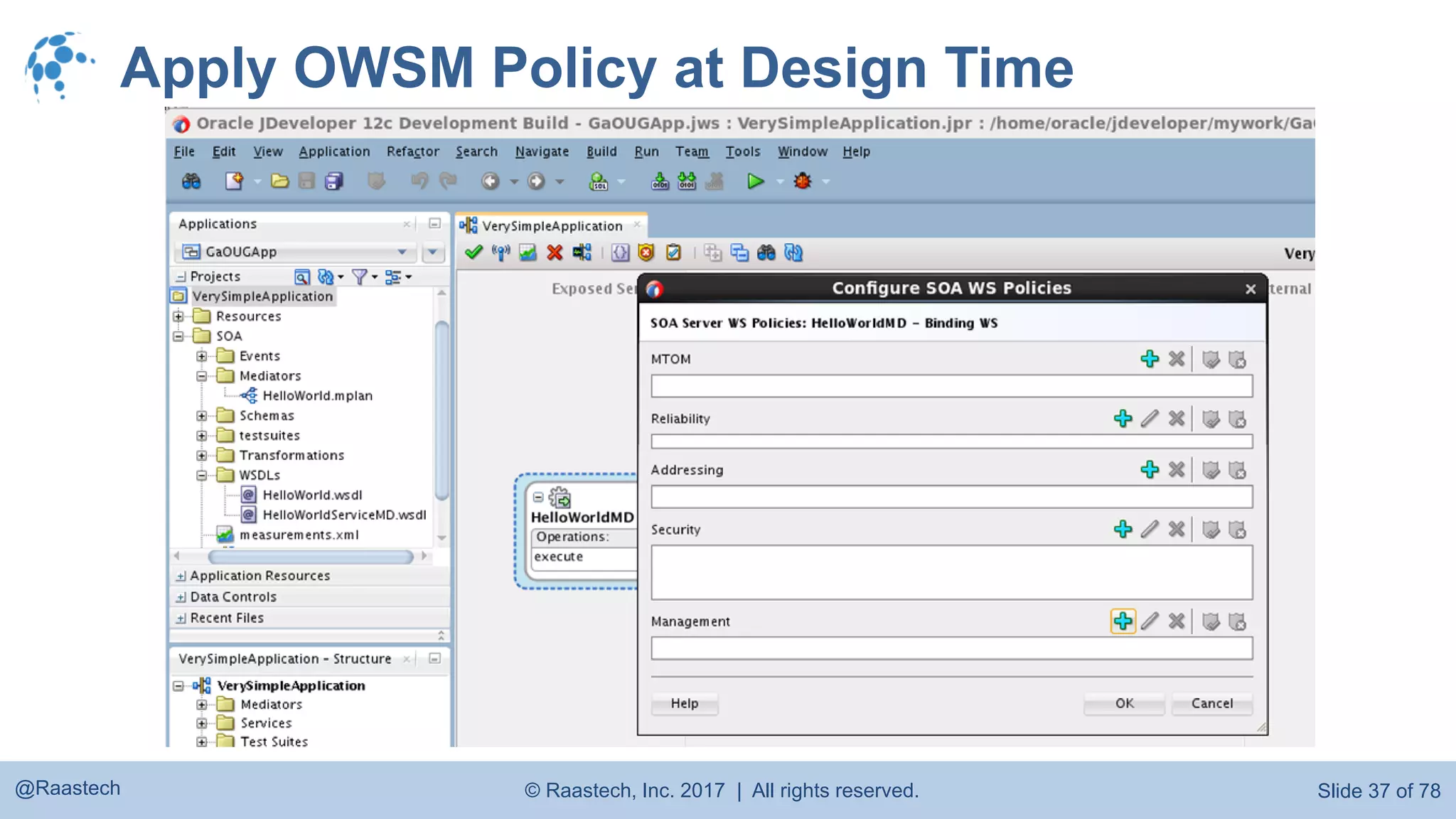The width and height of the screenshot is (1456, 819).
Task: Collapse the SOA folder
Action: click(x=178, y=336)
